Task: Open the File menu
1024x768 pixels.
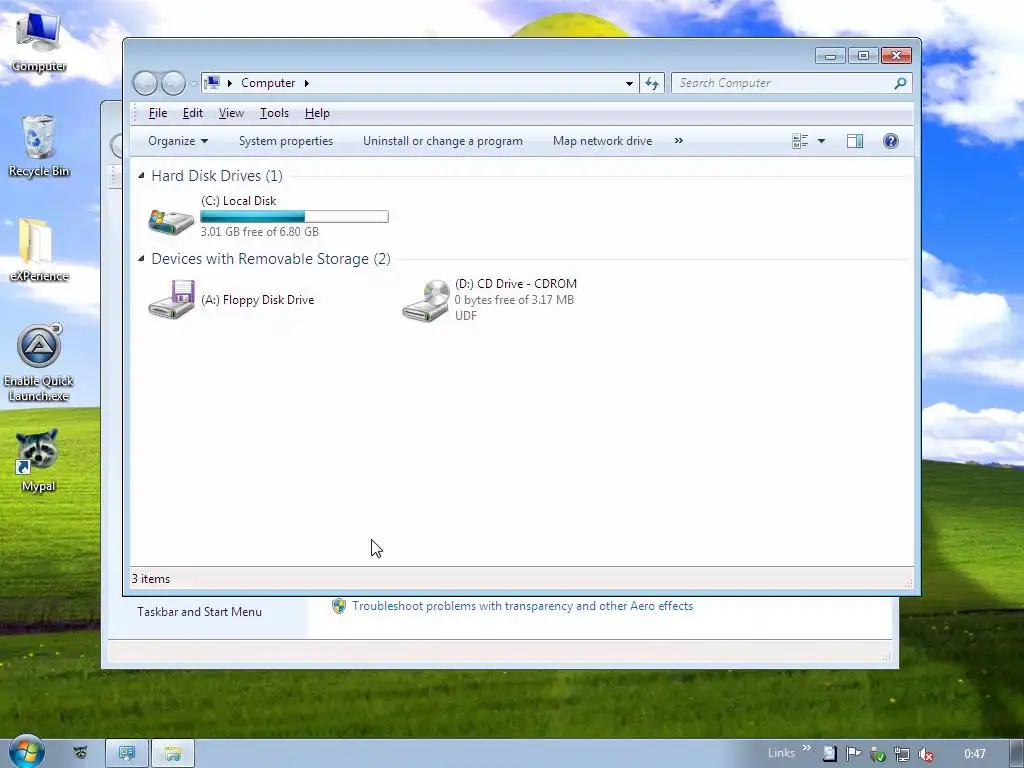Action: click(x=157, y=113)
